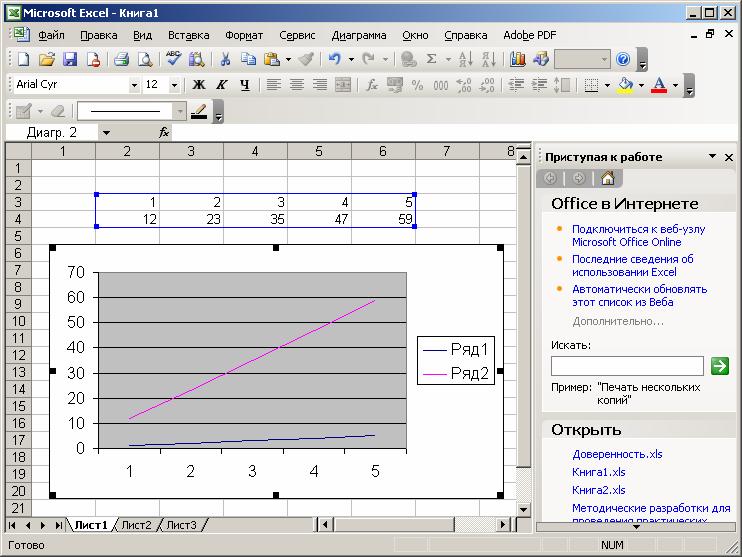This screenshot has width=742, height=557.
Task: Open the font size 12 dropdown
Action: tap(174, 85)
